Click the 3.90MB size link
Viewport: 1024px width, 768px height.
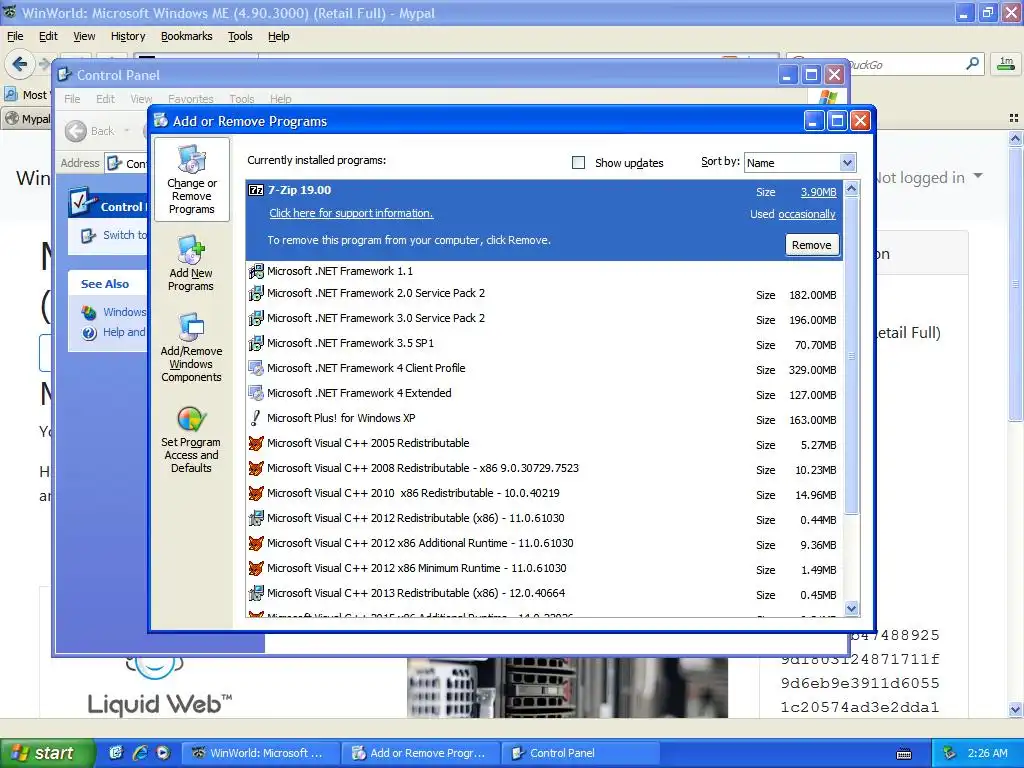pyautogui.click(x=818, y=192)
